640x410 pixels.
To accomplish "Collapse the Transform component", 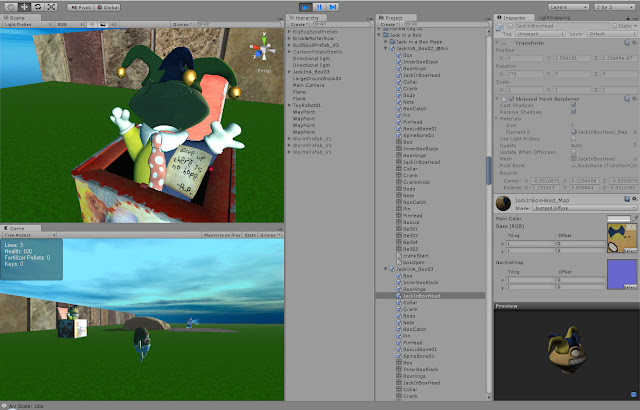I will [497, 43].
